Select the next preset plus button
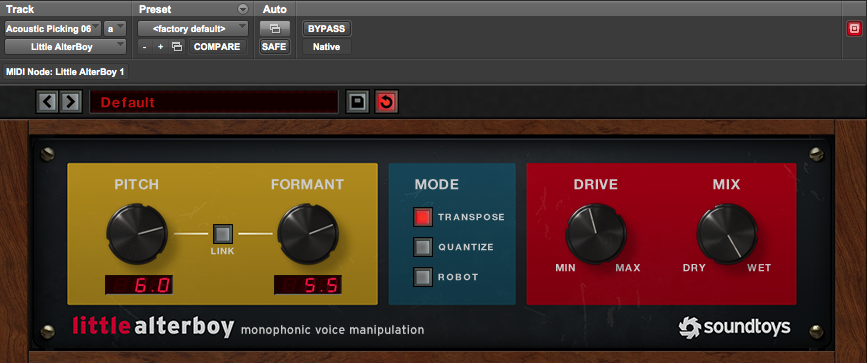Image resolution: width=867 pixels, height=363 pixels. click(160, 47)
